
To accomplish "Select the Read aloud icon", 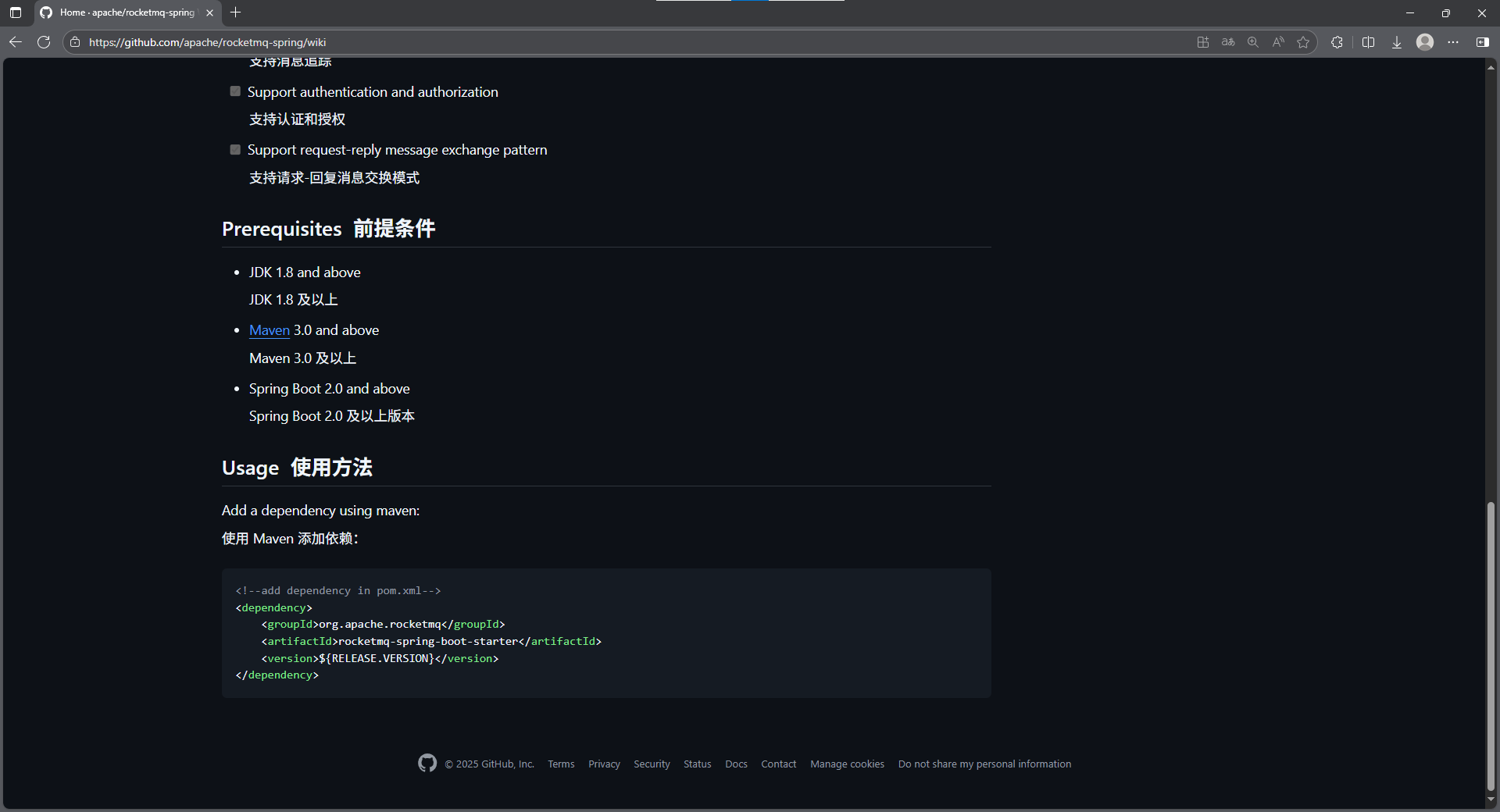I will (x=1278, y=42).
